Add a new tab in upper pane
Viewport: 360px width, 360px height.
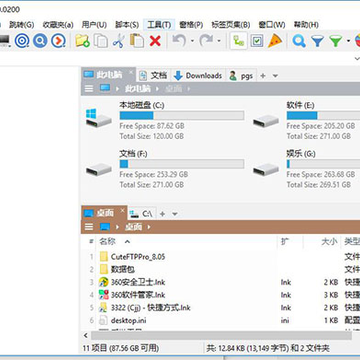tap(263, 76)
